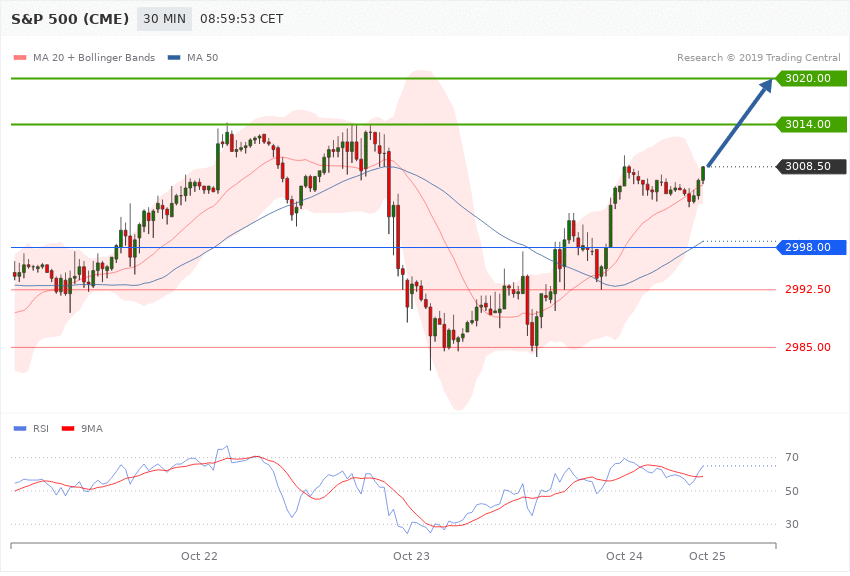
Task: Click the 08:59:53 CET timestamp
Action: [x=242, y=19]
